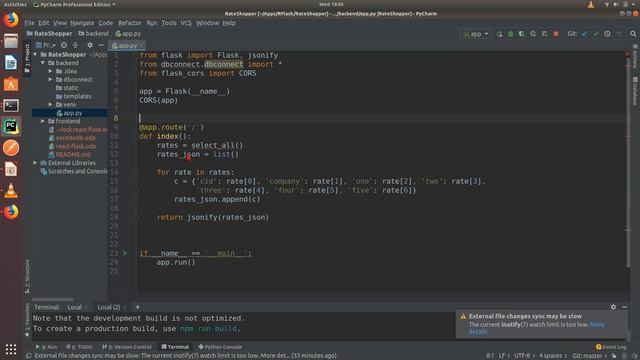
Task: Select templates folder in project tree
Action: pyautogui.click(x=77, y=96)
